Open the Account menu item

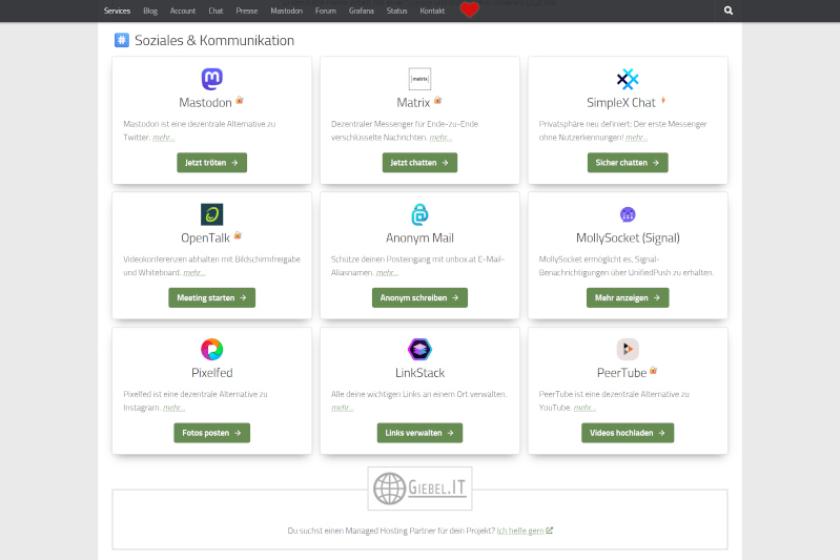(183, 11)
